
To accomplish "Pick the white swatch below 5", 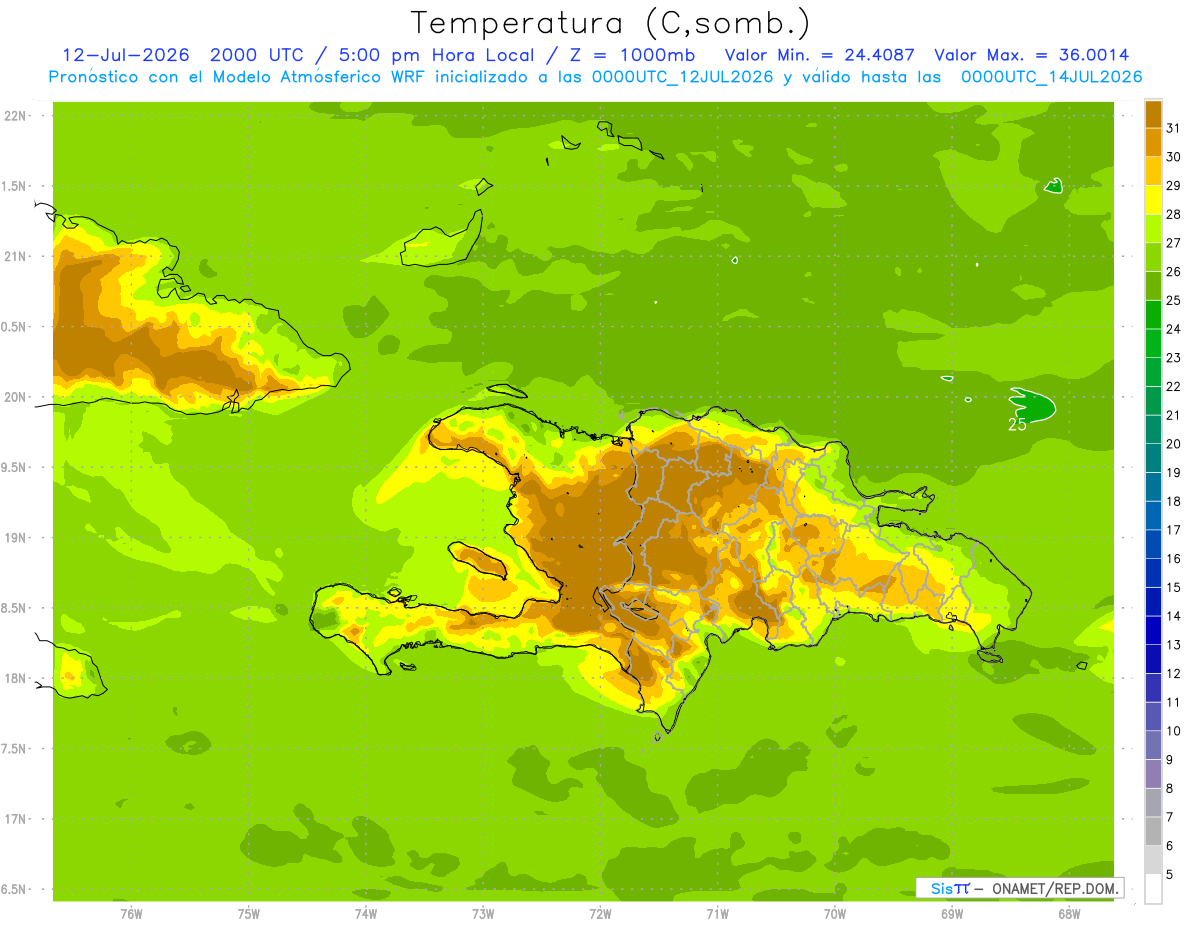I will (x=1153, y=889).
